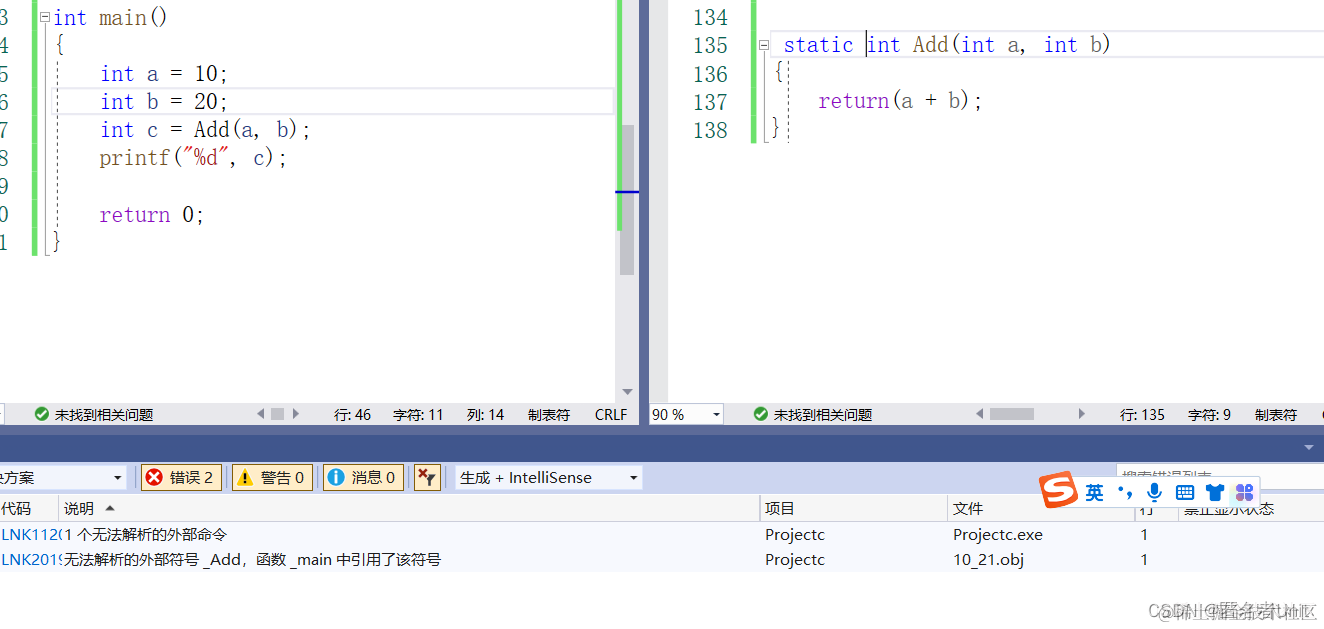Screen dimensions: 1324x629
Task: Open the error list panel options arrow
Action: coord(1309,446)
